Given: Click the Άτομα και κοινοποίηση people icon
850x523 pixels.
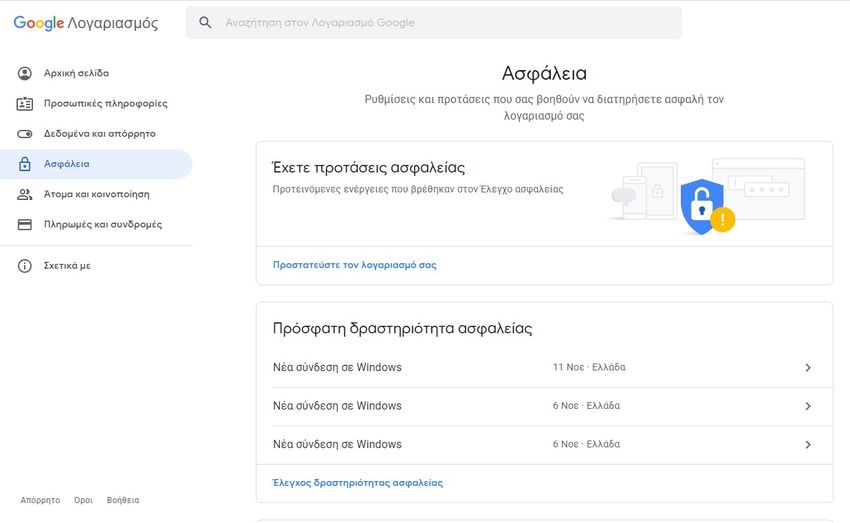Looking at the screenshot, I should tap(25, 194).
